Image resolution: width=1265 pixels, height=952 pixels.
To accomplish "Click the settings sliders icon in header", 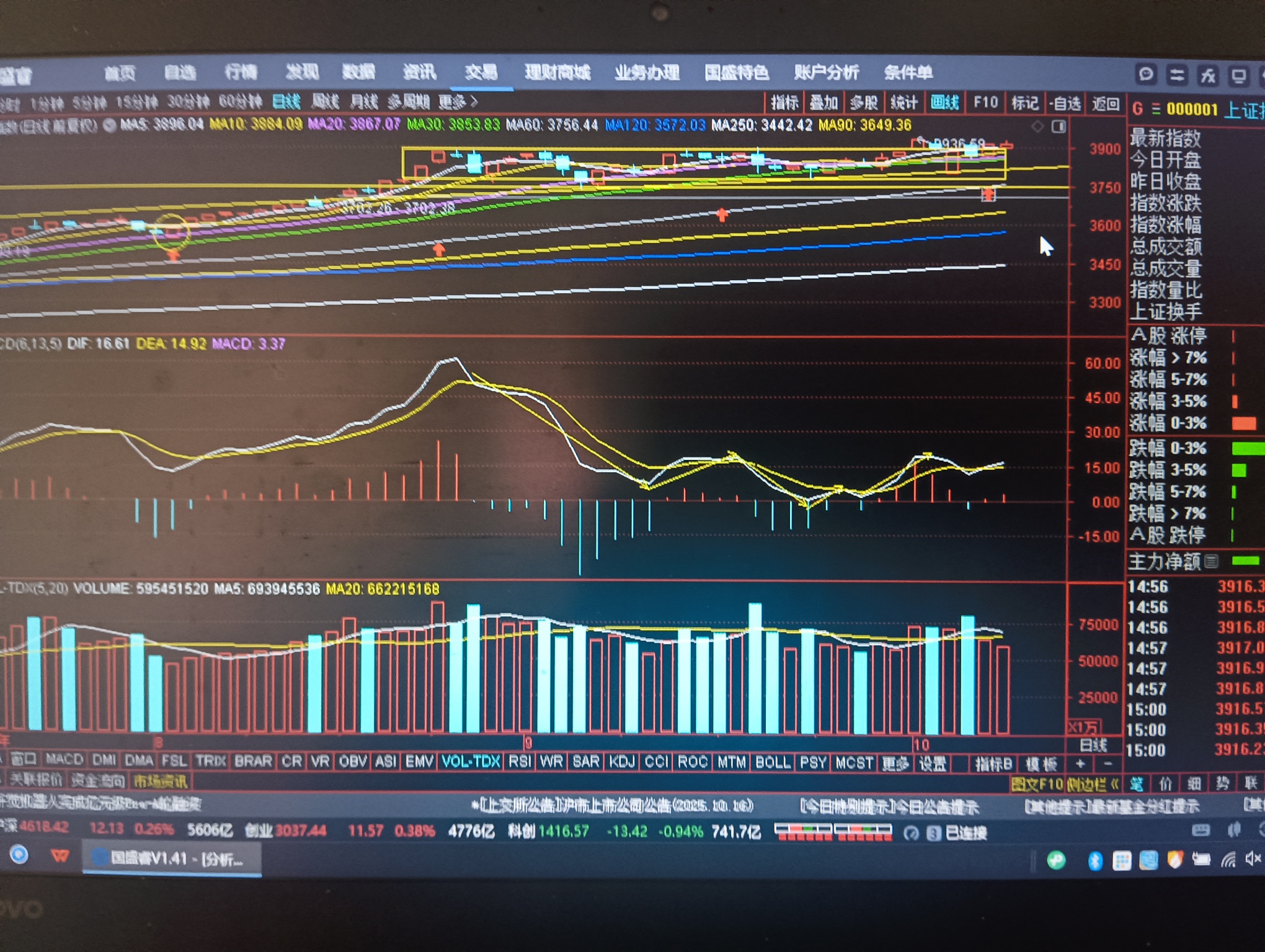I will tap(1176, 76).
